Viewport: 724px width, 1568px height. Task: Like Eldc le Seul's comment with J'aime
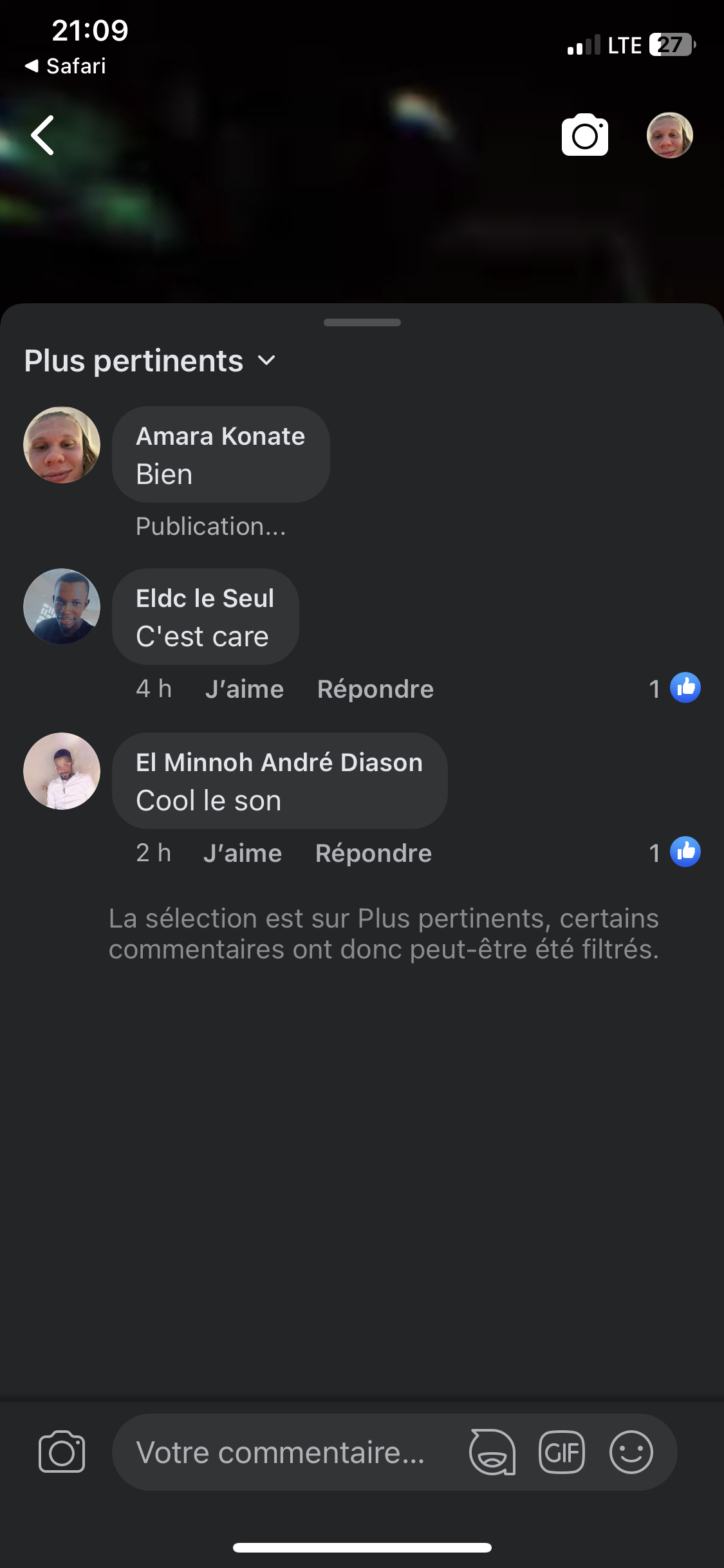[x=245, y=689]
